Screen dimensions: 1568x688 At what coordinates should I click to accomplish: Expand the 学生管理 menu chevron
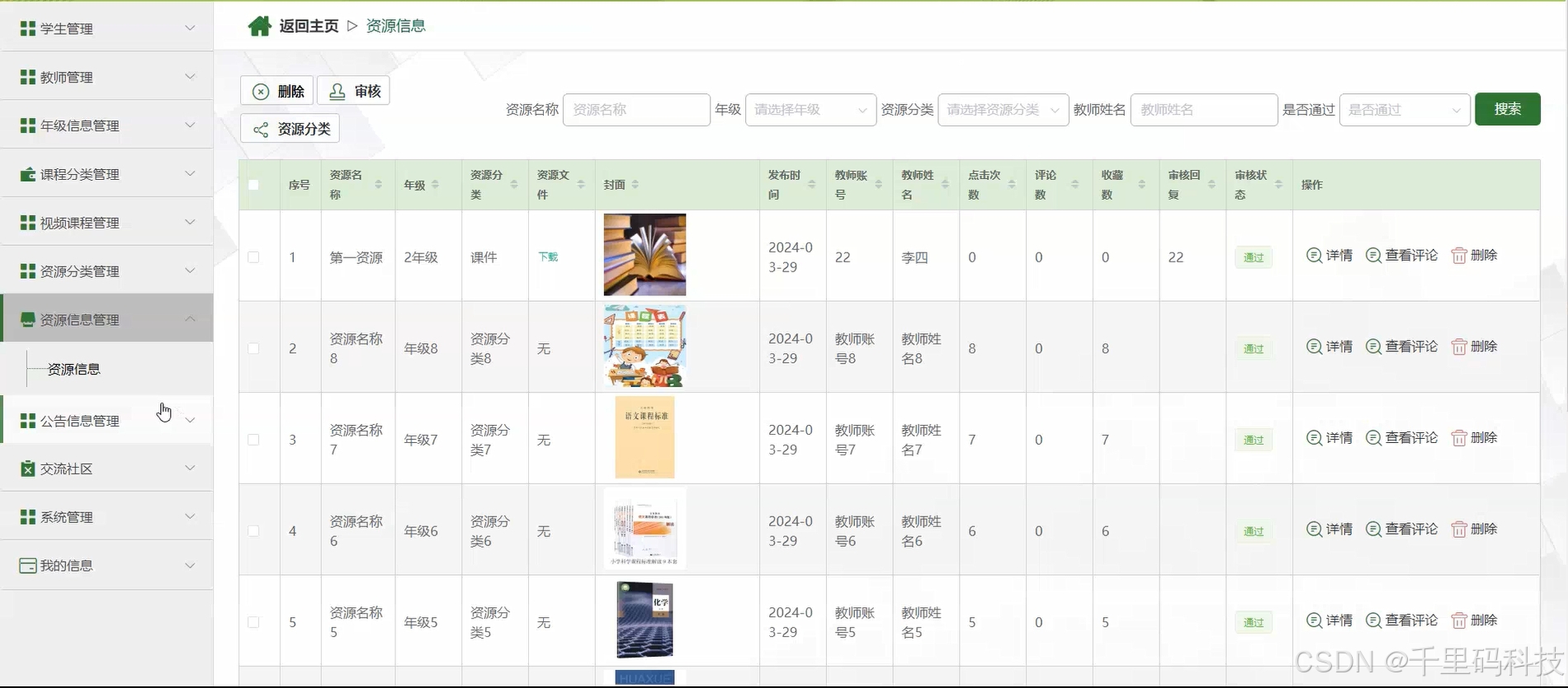pos(190,28)
